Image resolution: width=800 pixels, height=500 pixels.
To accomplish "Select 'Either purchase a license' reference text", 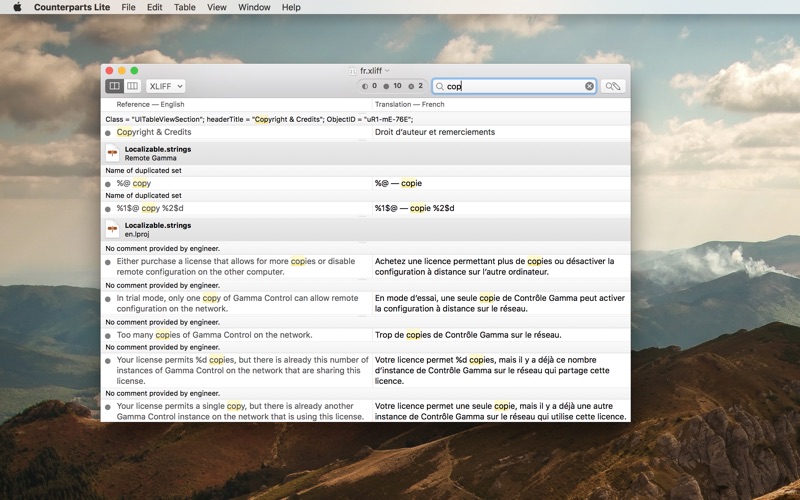I will pos(236,266).
